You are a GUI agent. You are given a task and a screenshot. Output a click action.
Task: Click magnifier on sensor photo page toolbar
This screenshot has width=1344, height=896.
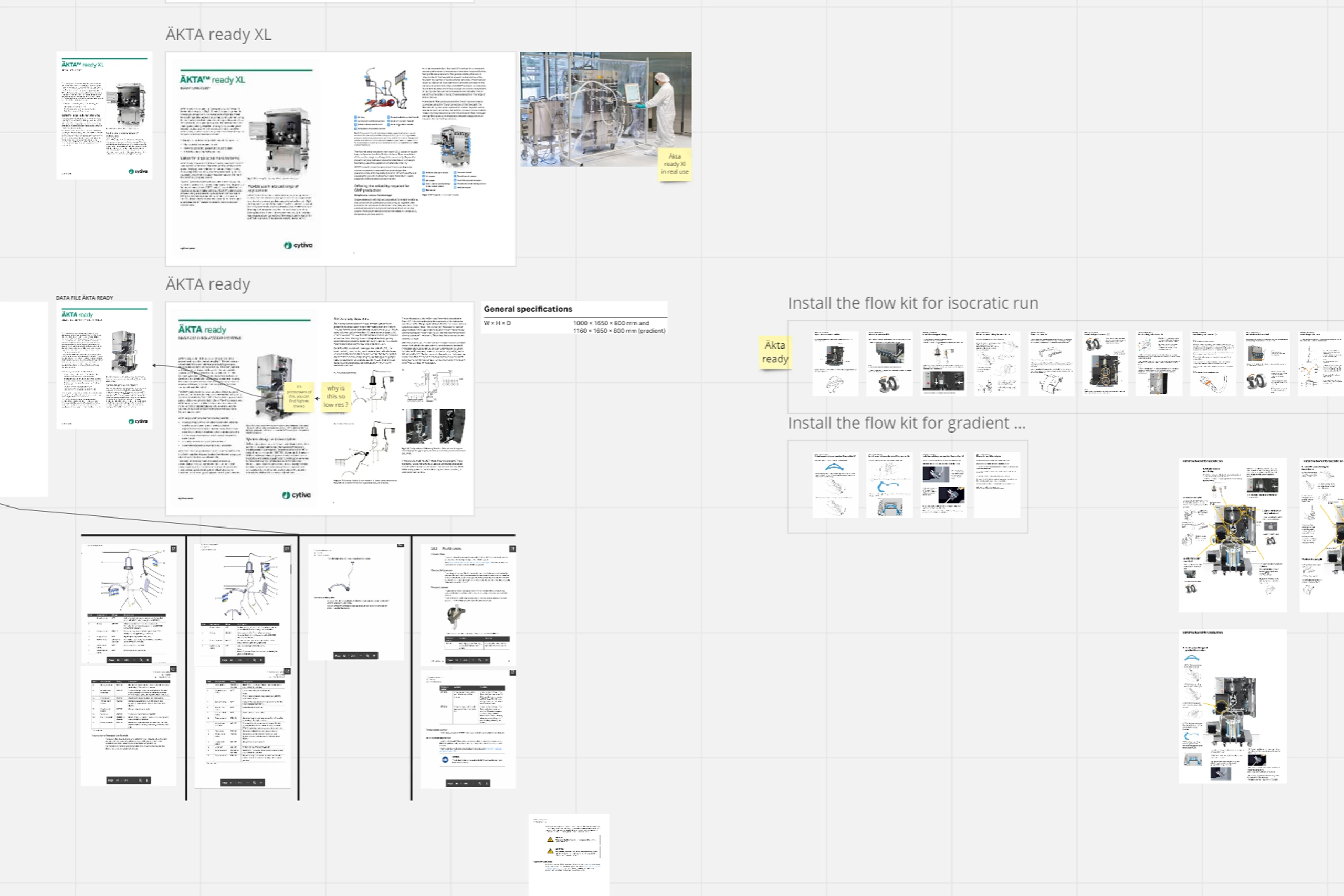479,660
